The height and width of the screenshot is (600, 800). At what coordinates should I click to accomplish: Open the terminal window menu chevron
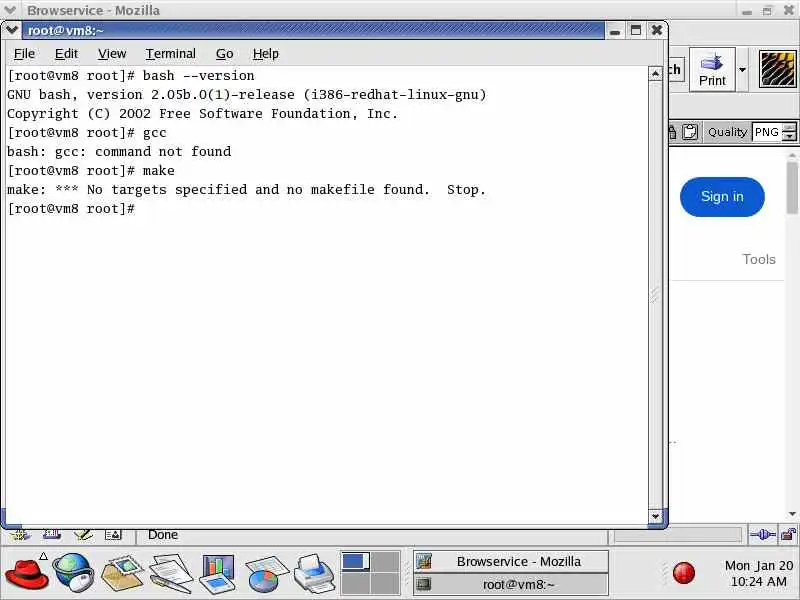12,30
